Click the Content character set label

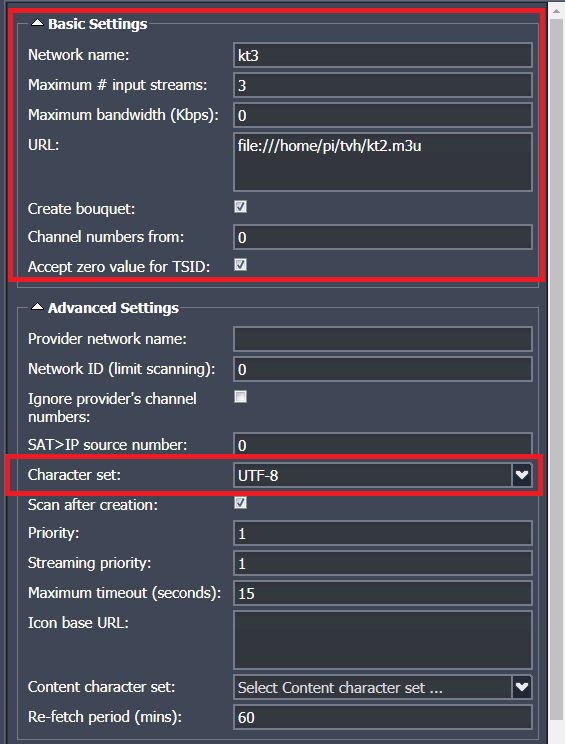tap(101, 687)
